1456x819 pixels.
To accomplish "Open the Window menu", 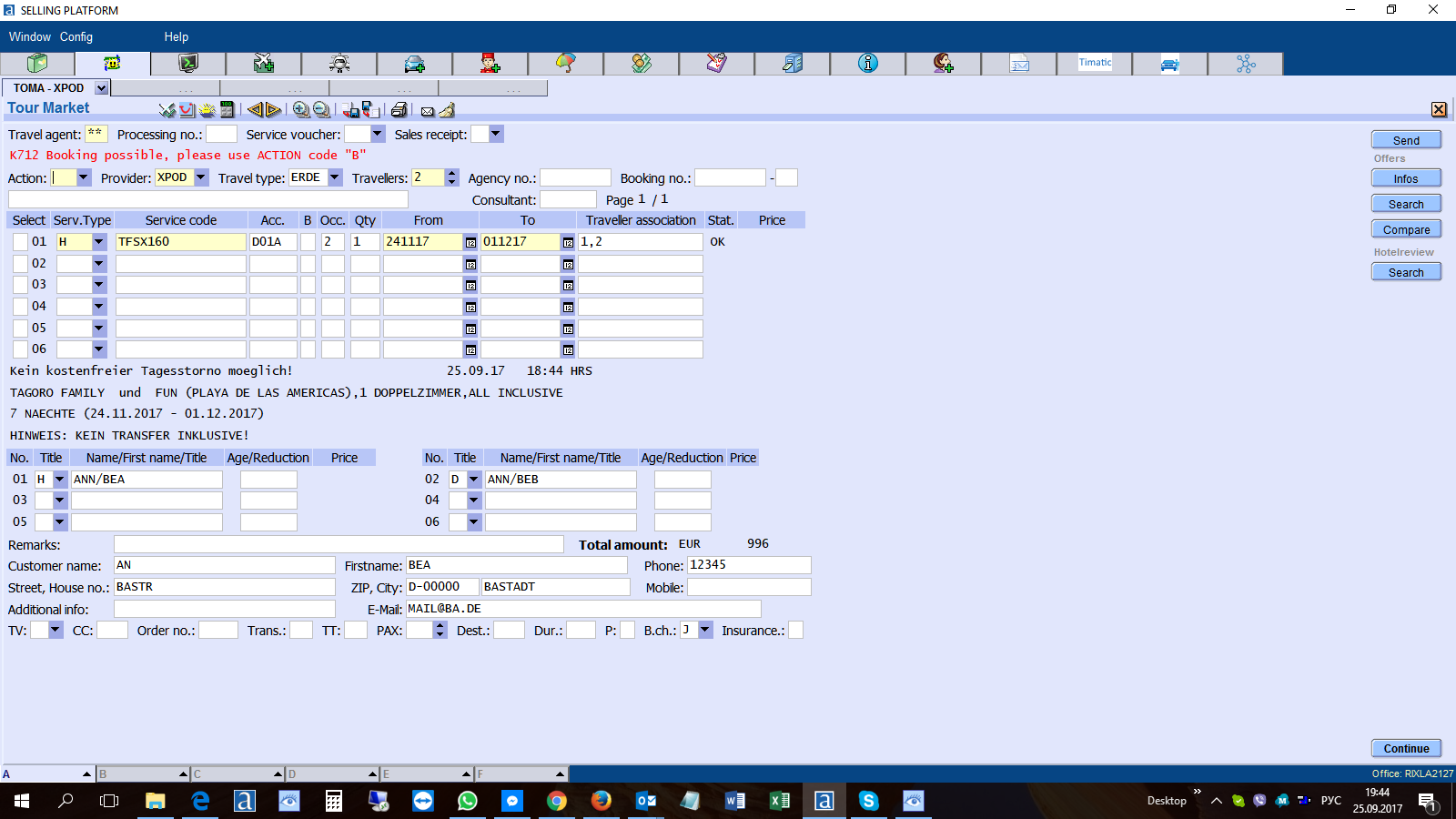I will pyautogui.click(x=30, y=36).
